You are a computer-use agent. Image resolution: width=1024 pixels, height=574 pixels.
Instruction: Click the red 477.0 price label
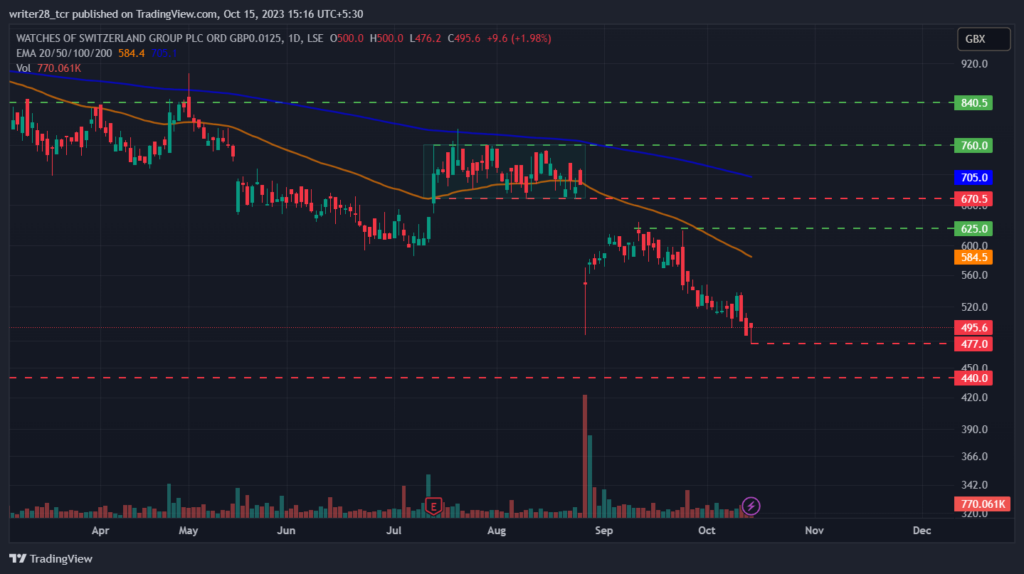(x=973, y=344)
